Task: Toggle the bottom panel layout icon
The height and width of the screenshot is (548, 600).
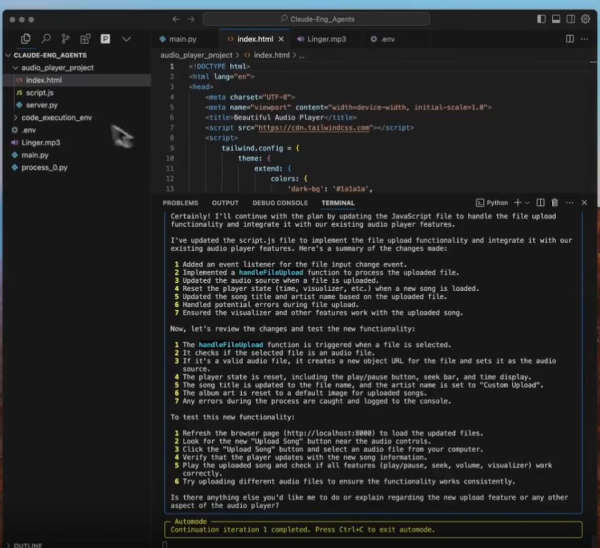Action: click(x=556, y=19)
